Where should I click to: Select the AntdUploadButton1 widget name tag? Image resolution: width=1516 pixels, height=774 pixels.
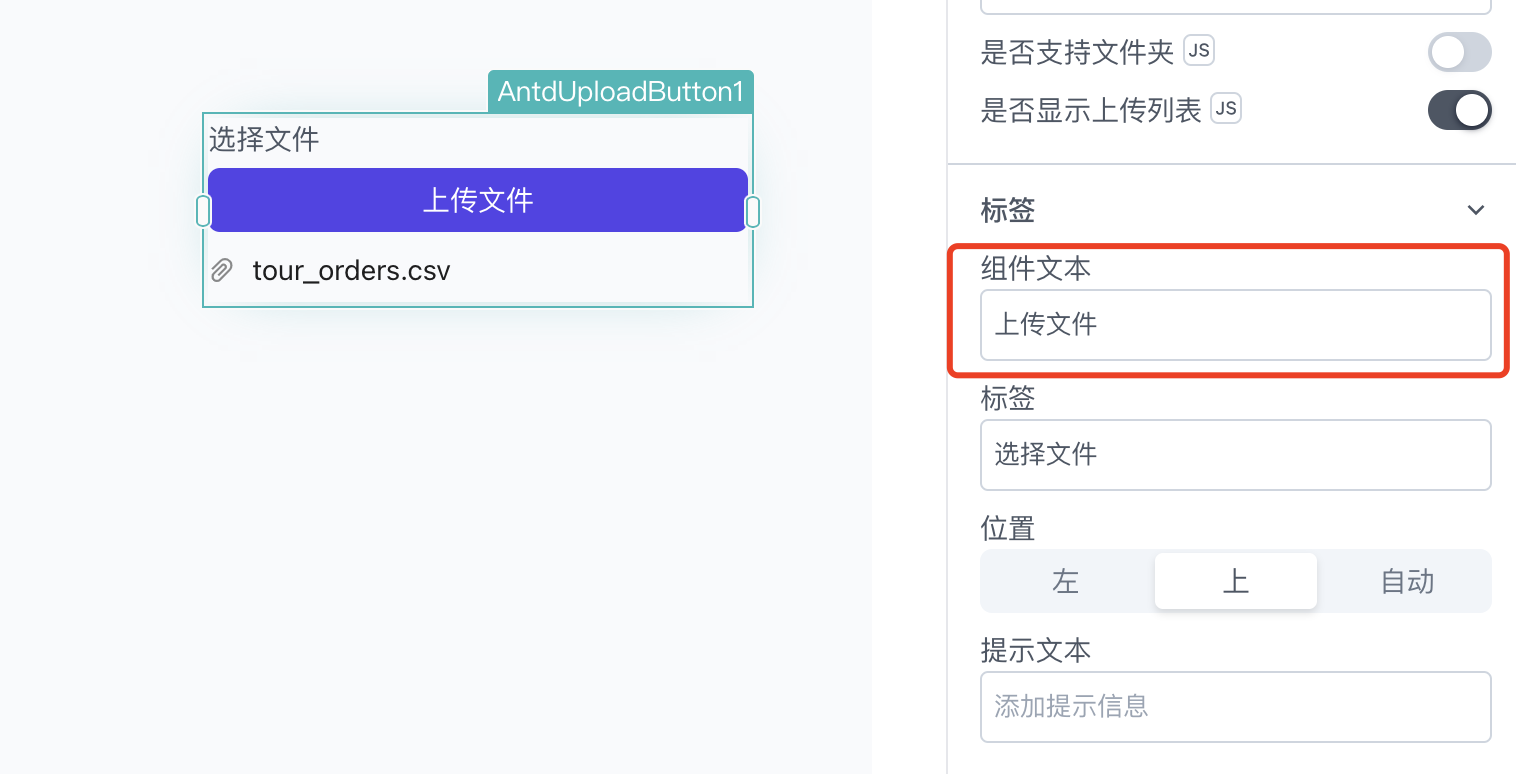click(621, 91)
